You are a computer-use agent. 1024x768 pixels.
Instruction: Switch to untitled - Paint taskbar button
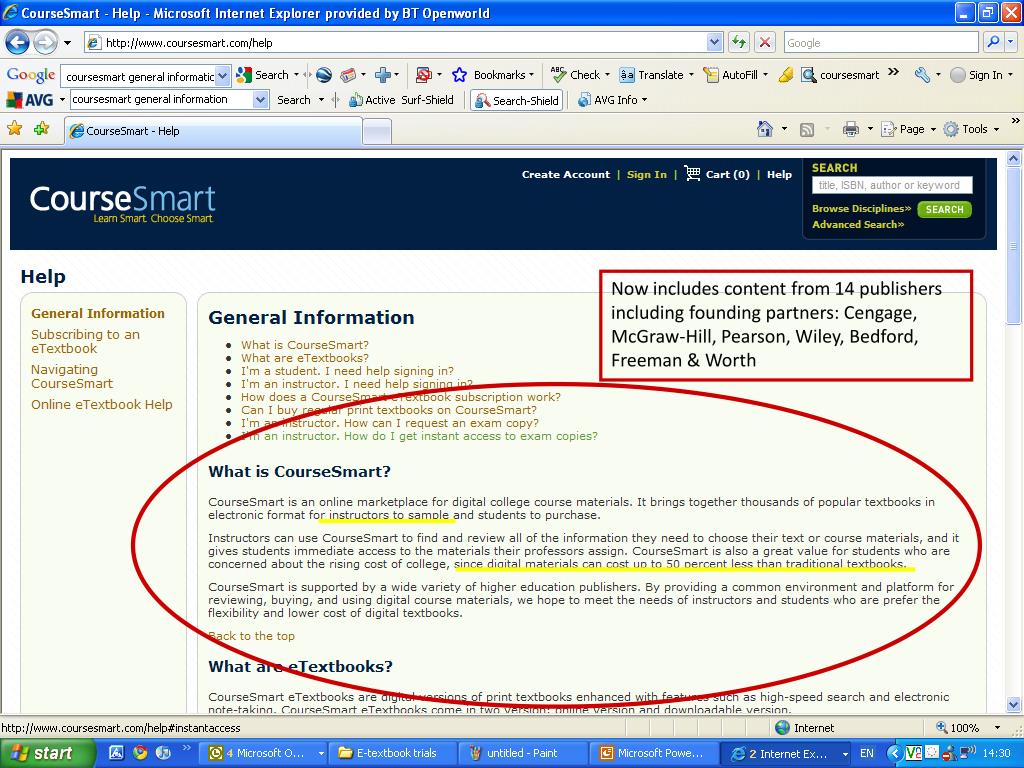point(522,754)
